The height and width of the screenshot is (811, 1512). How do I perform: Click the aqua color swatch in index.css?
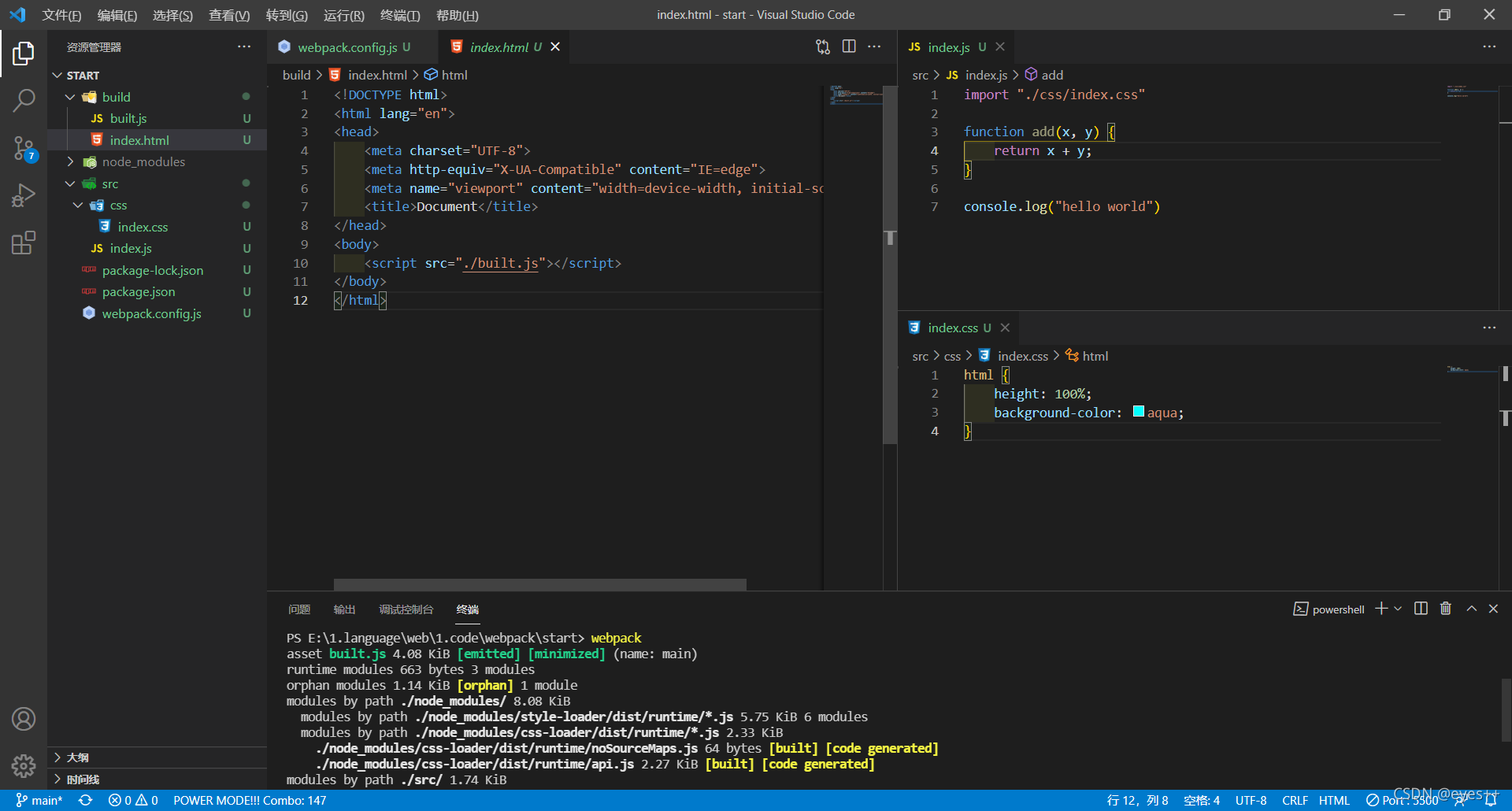pos(1138,411)
